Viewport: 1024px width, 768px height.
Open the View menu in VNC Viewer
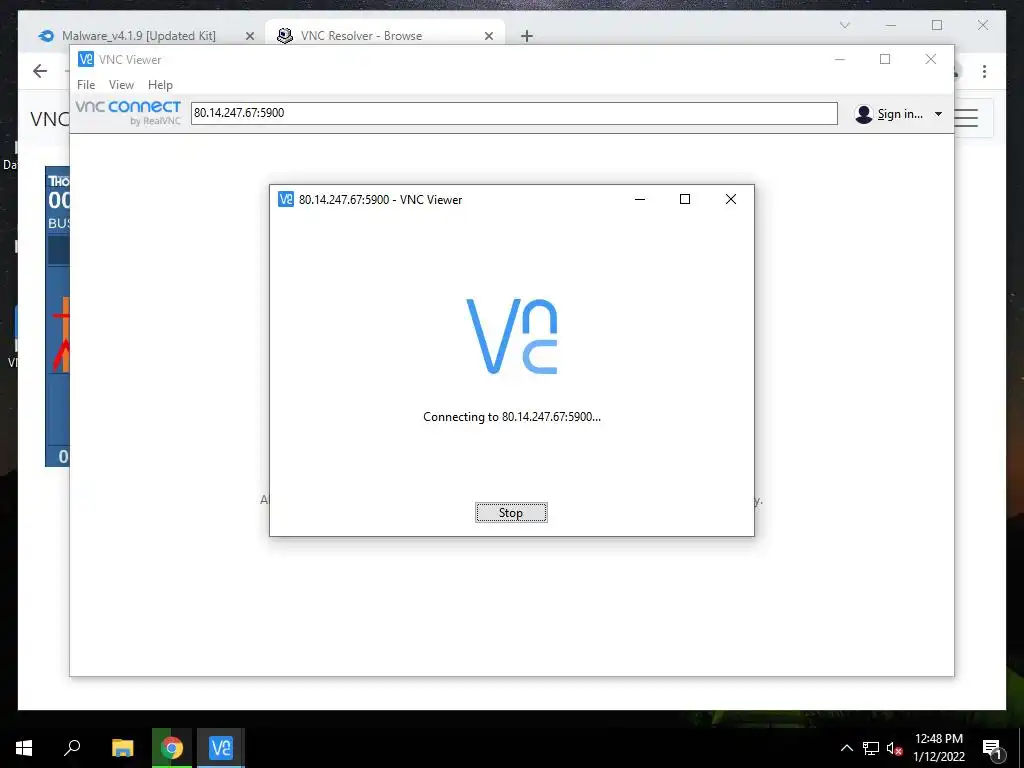(x=121, y=85)
